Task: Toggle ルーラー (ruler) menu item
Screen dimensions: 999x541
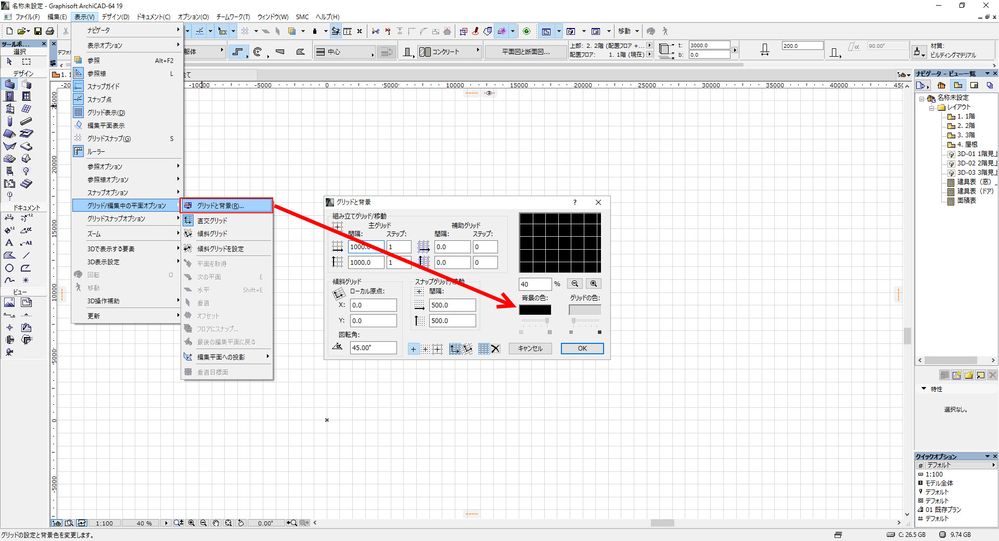Action: tap(127, 152)
